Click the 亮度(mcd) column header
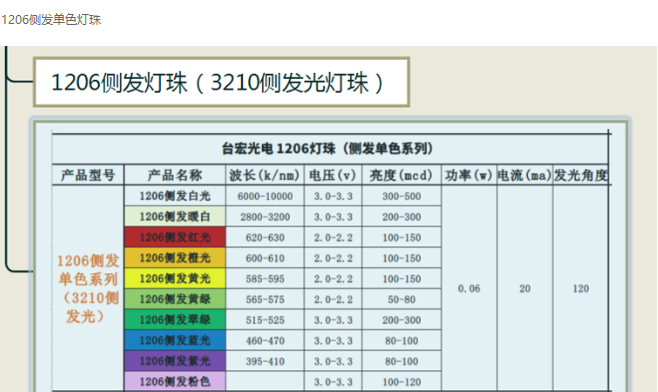658x392 pixels. point(401,175)
